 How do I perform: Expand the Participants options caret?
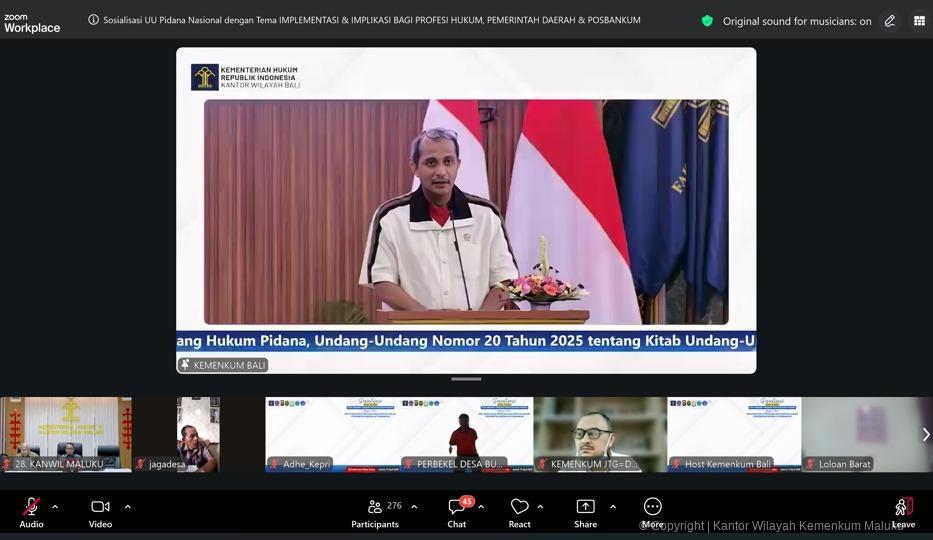pyautogui.click(x=414, y=507)
